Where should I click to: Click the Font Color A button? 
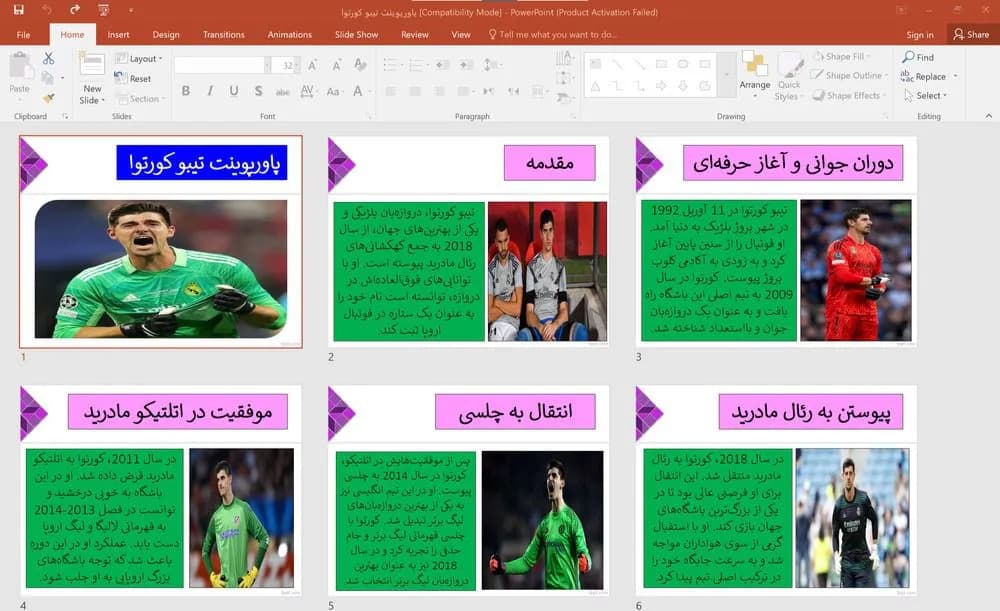(358, 91)
